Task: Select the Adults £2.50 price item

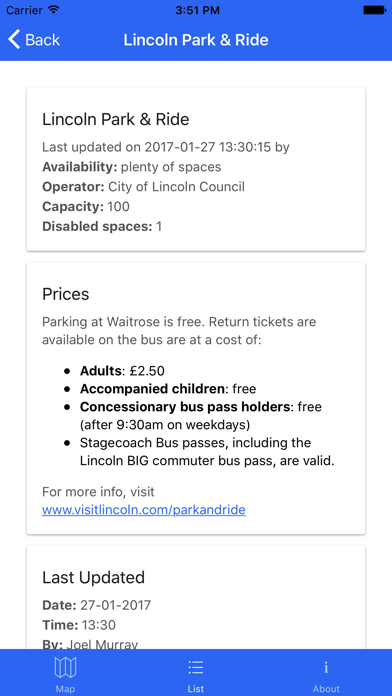Action: 122,371
